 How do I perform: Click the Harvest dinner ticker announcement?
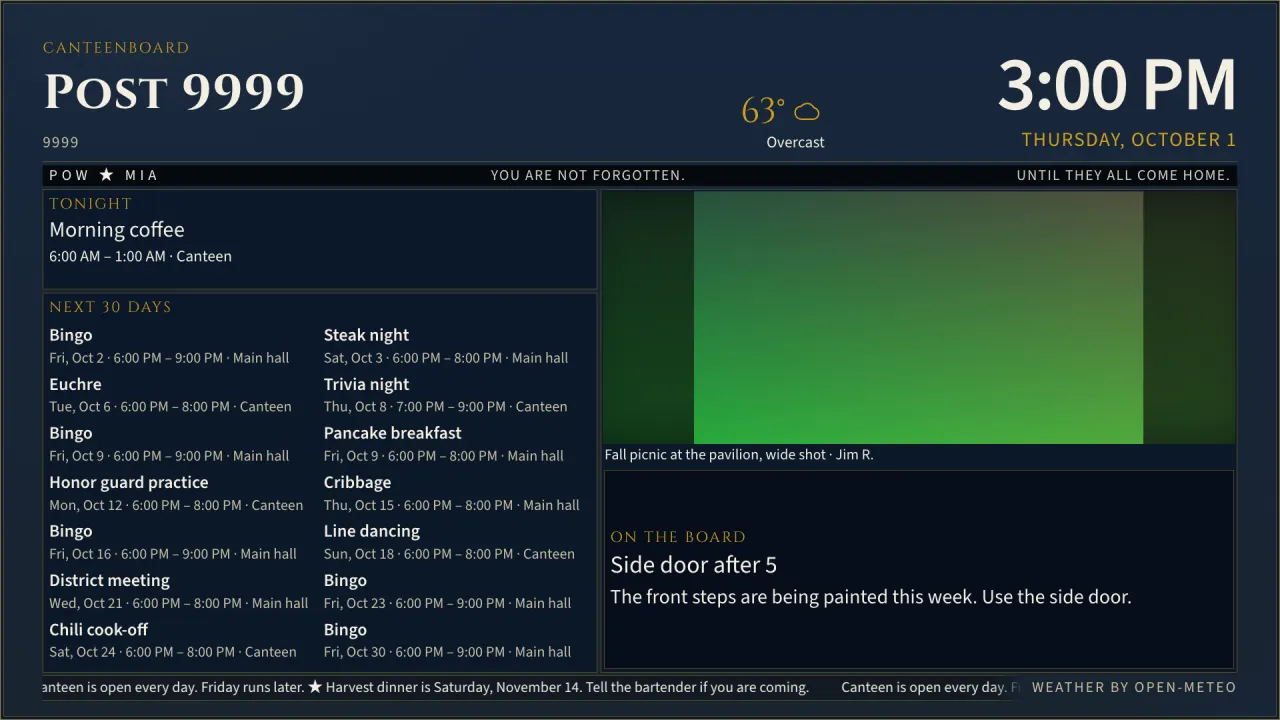[567, 687]
